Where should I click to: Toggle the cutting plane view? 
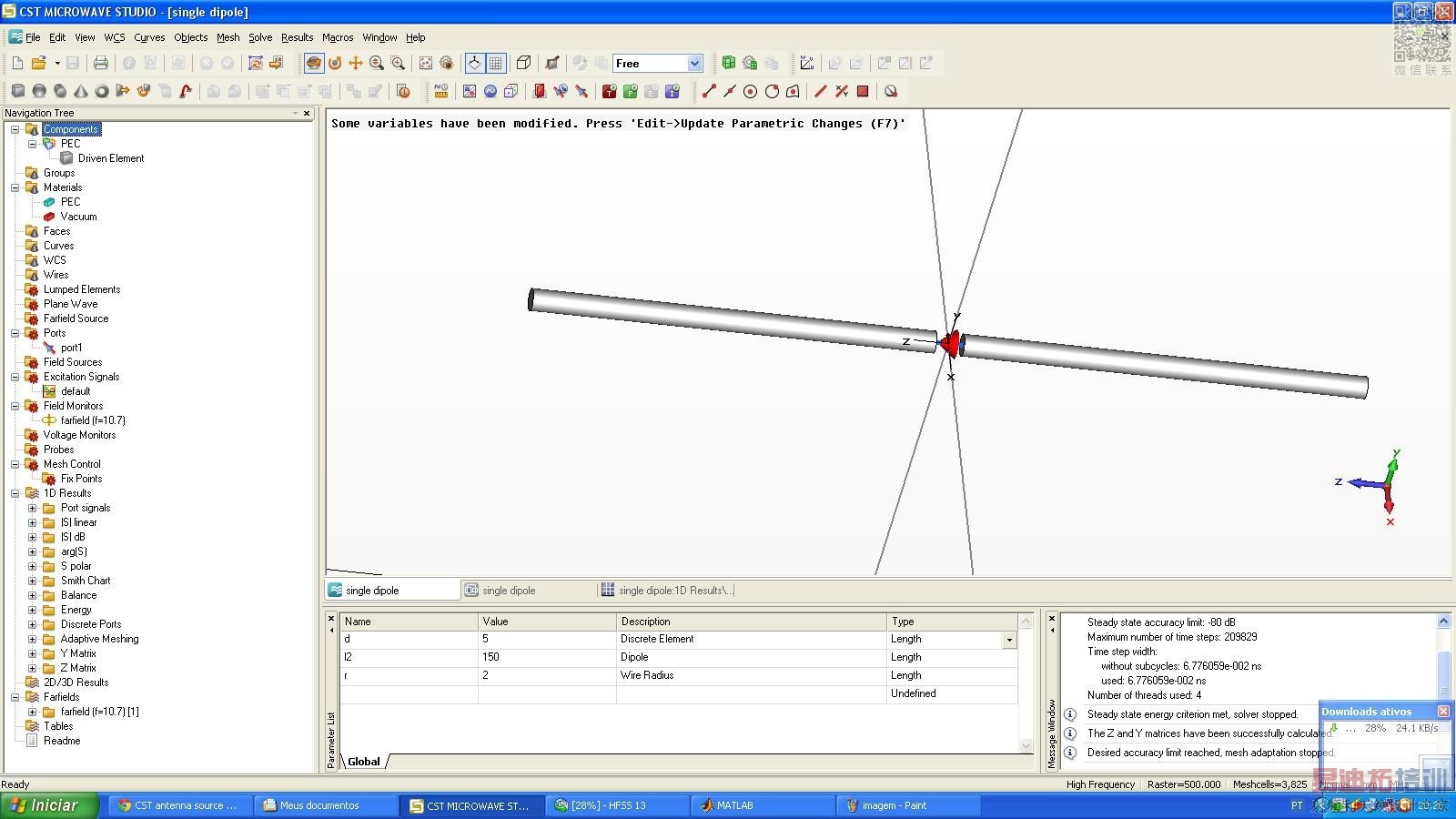pyautogui.click(x=552, y=63)
